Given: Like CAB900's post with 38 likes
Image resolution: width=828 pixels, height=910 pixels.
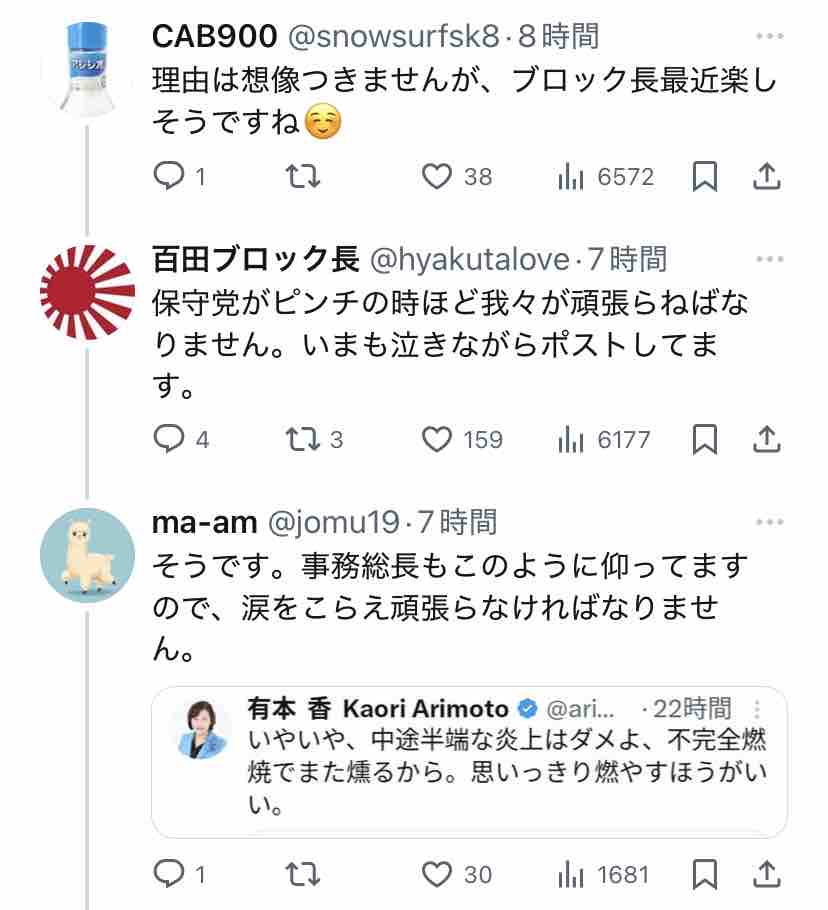Looking at the screenshot, I should [436, 177].
